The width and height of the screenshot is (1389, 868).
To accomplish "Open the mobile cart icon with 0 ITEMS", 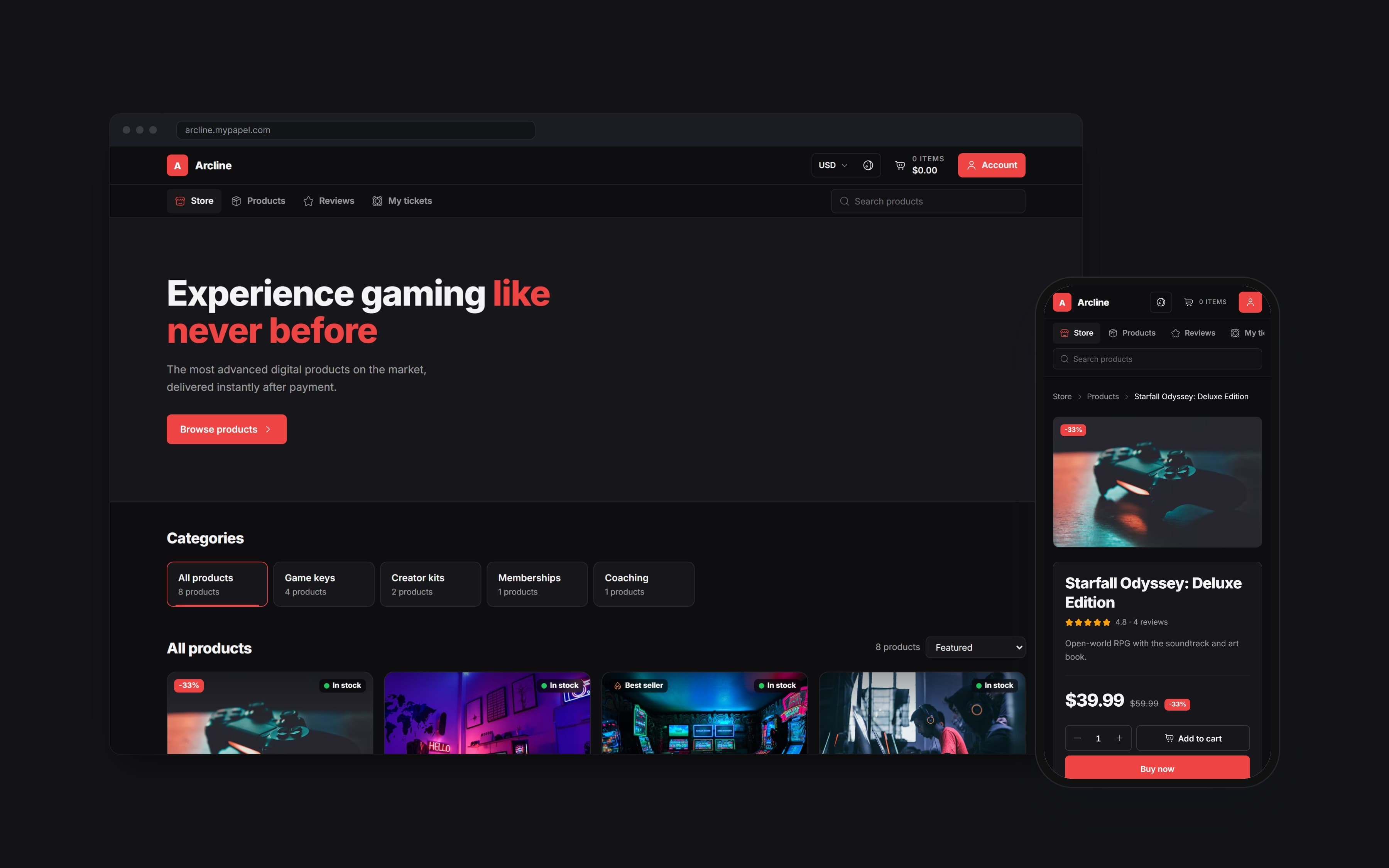I will coord(1205,302).
